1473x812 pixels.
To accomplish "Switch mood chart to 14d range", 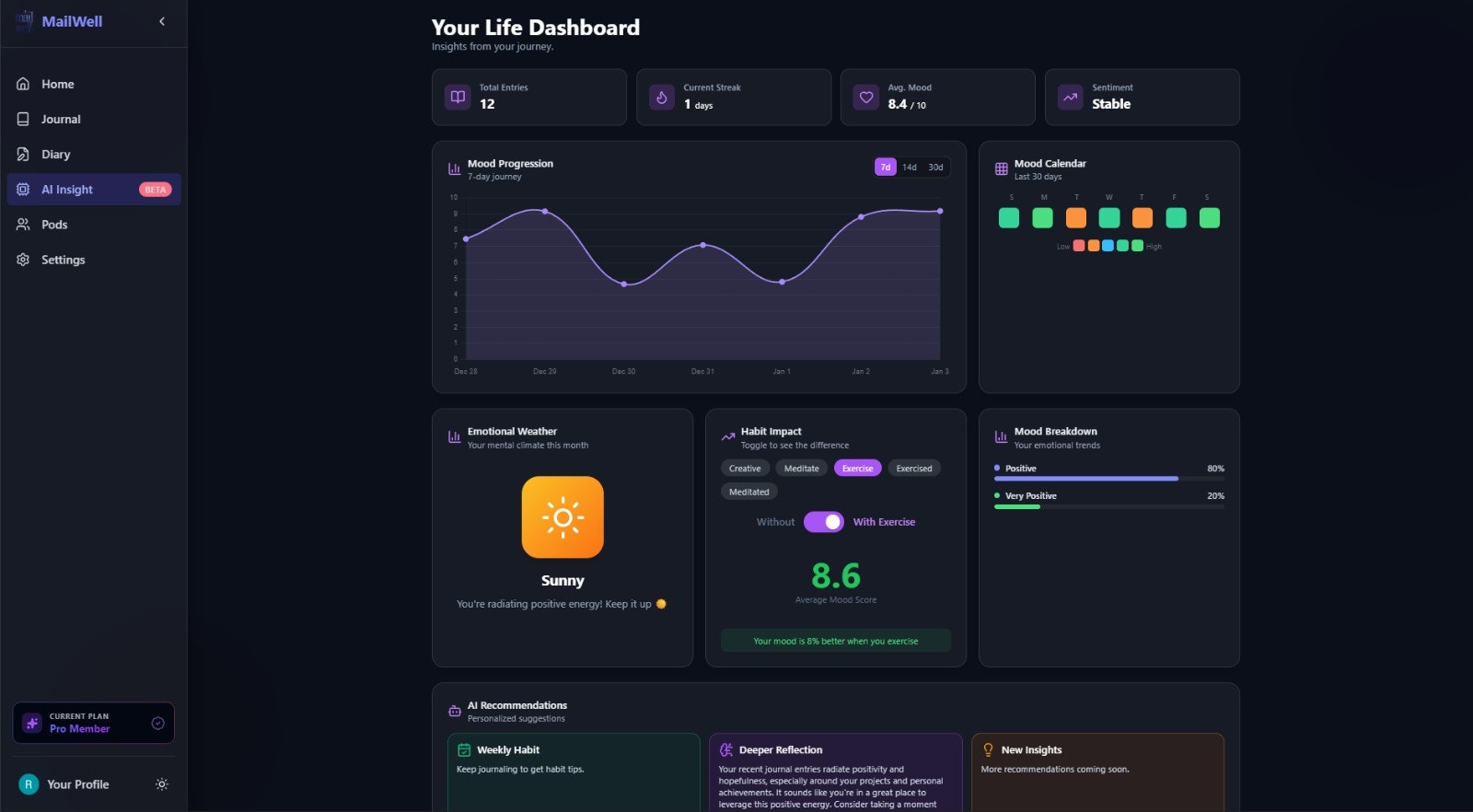I will tap(910, 168).
